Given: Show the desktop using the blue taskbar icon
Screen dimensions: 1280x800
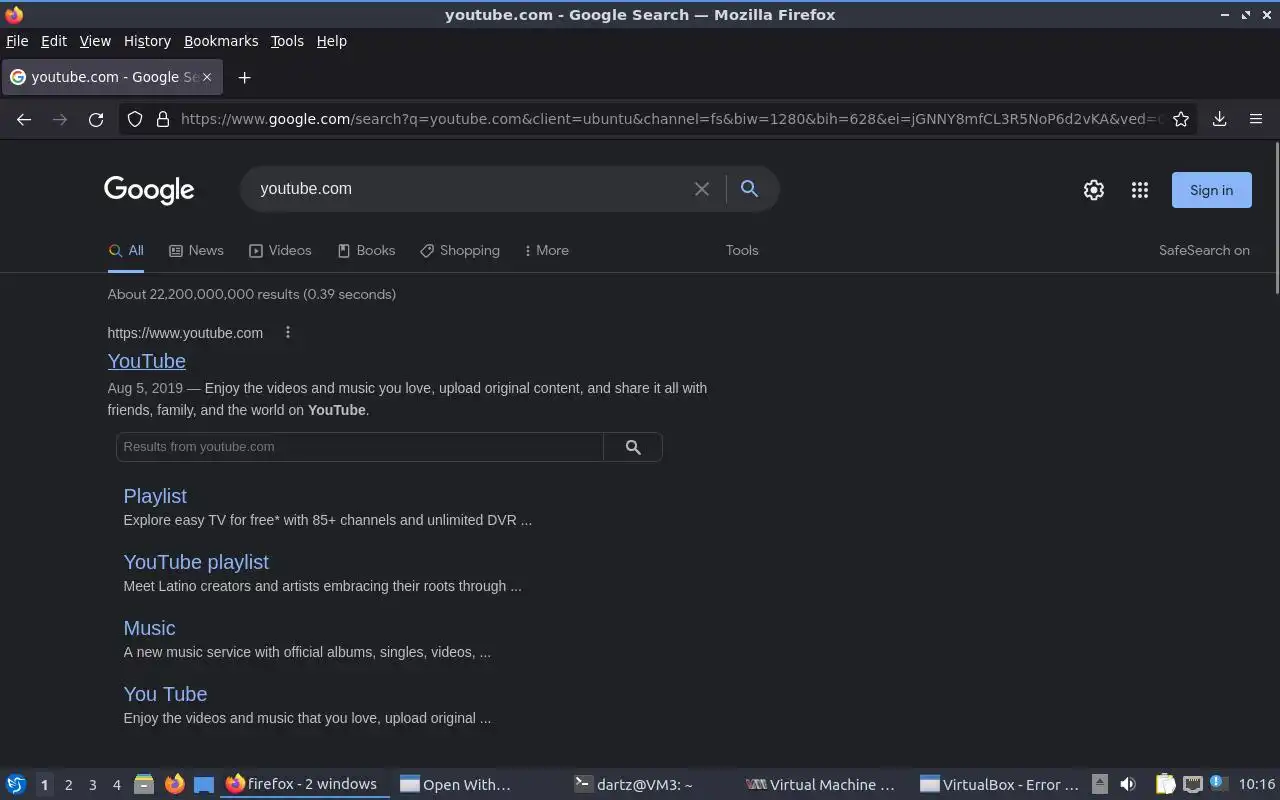Looking at the screenshot, I should tap(204, 784).
